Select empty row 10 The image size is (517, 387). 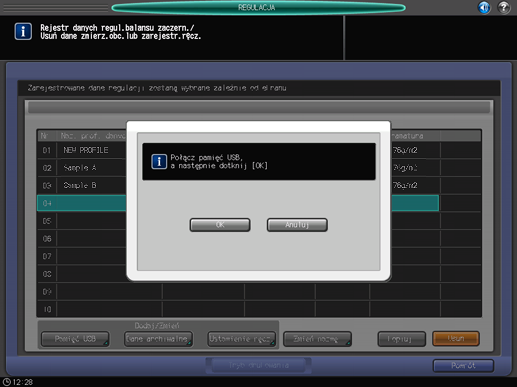(x=259, y=309)
